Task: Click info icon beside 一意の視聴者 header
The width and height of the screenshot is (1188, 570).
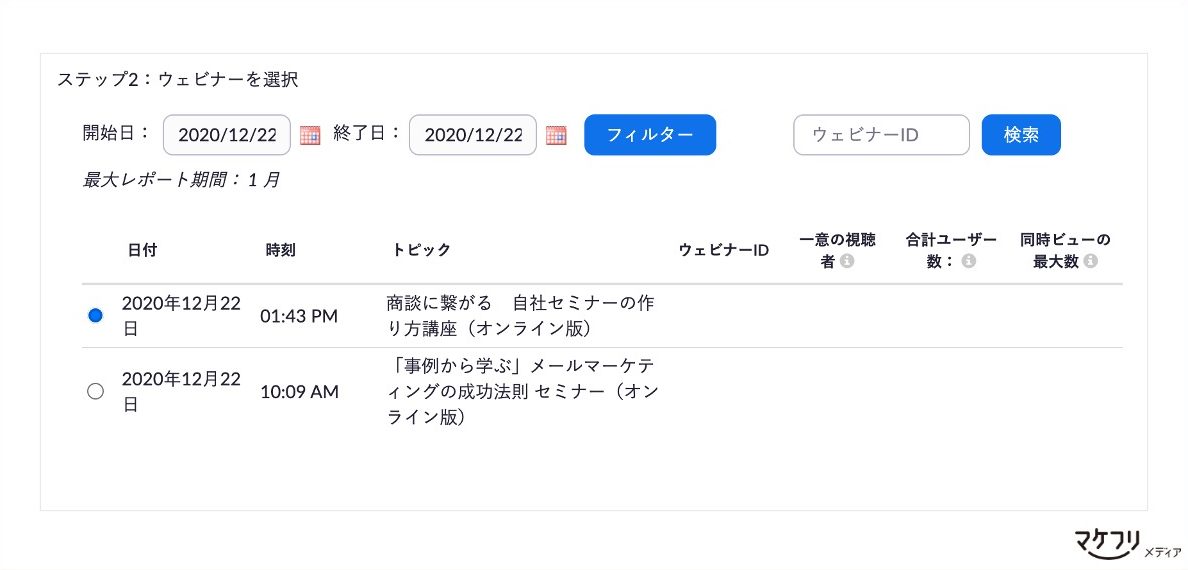Action: 847,262
